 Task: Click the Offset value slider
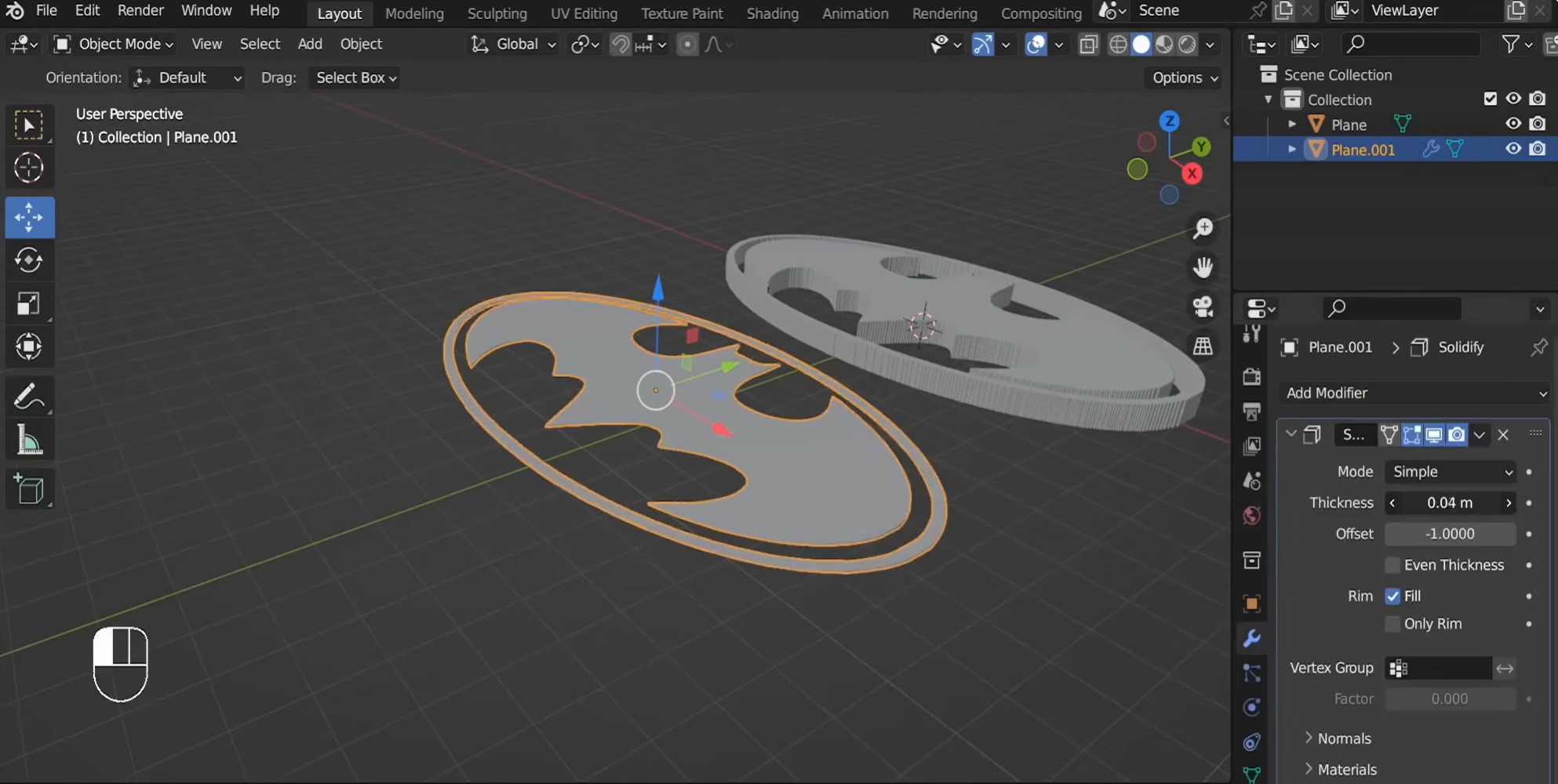tap(1451, 534)
